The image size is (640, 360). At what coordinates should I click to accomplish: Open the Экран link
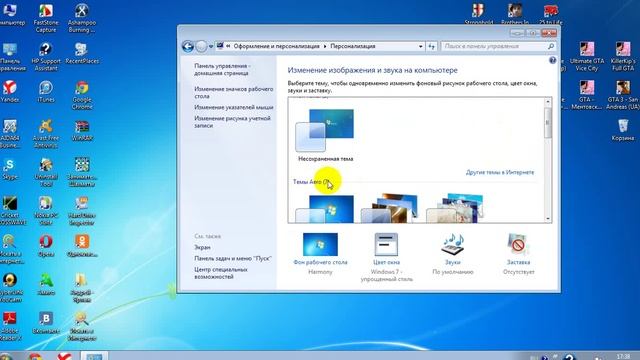pyautogui.click(x=202, y=247)
